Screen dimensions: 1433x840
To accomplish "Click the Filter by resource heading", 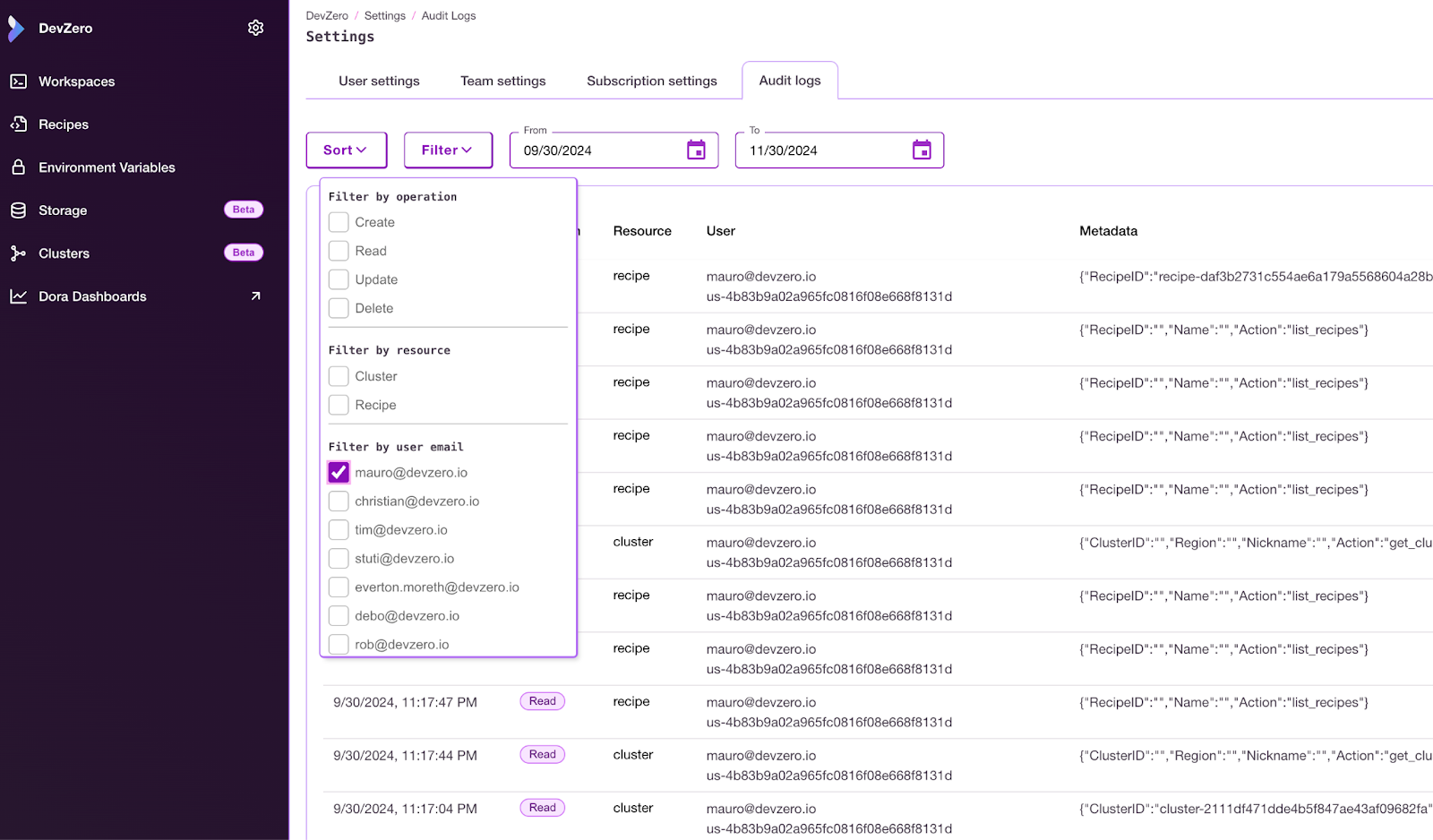I will click(390, 350).
